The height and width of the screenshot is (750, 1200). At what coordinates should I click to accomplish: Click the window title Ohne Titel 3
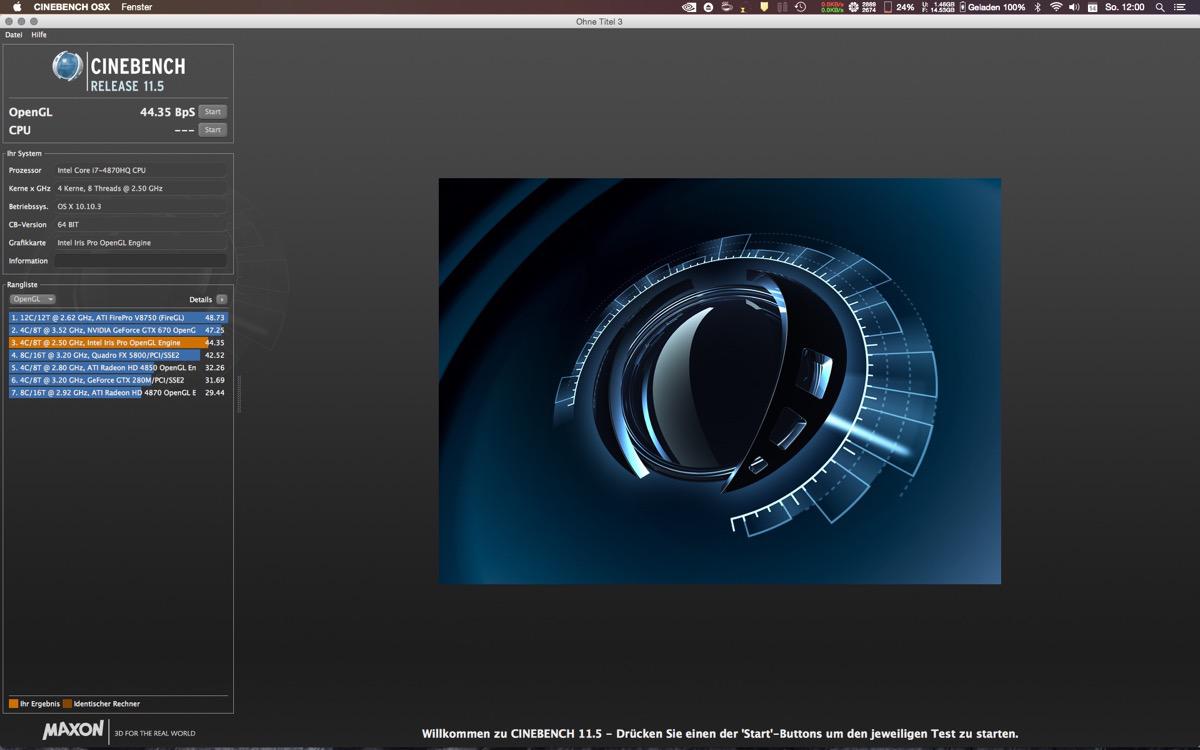(x=600, y=21)
